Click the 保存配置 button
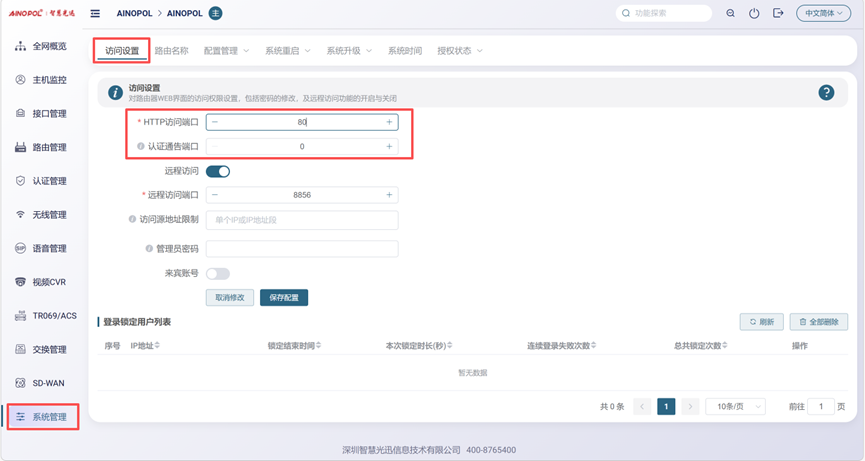 [284, 298]
